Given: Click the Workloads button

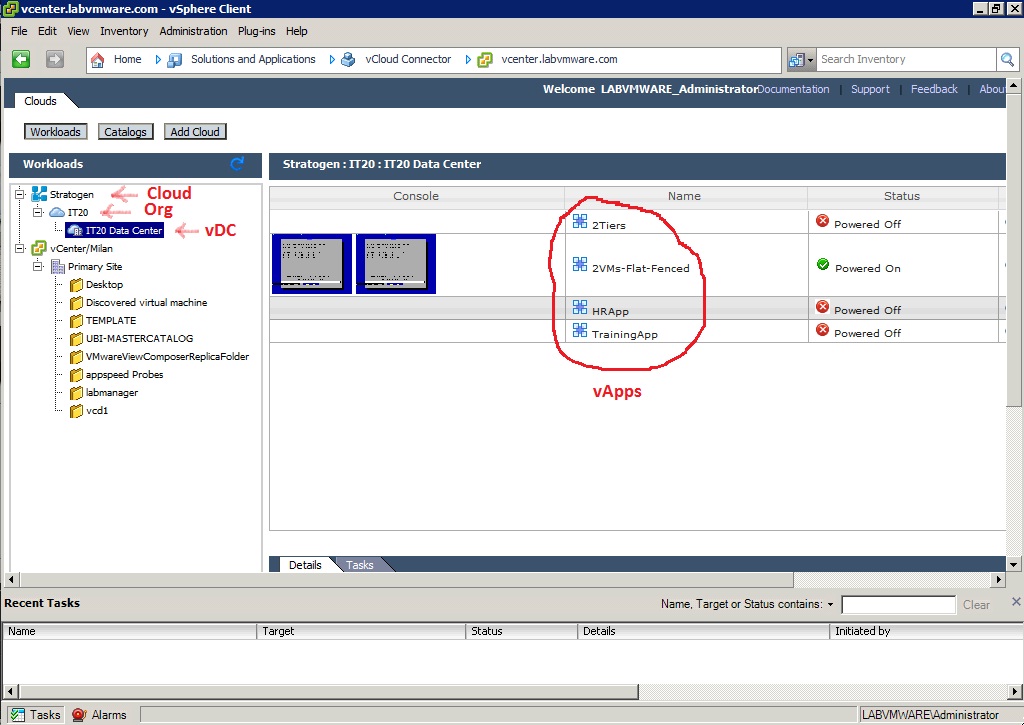Looking at the screenshot, I should click(56, 132).
